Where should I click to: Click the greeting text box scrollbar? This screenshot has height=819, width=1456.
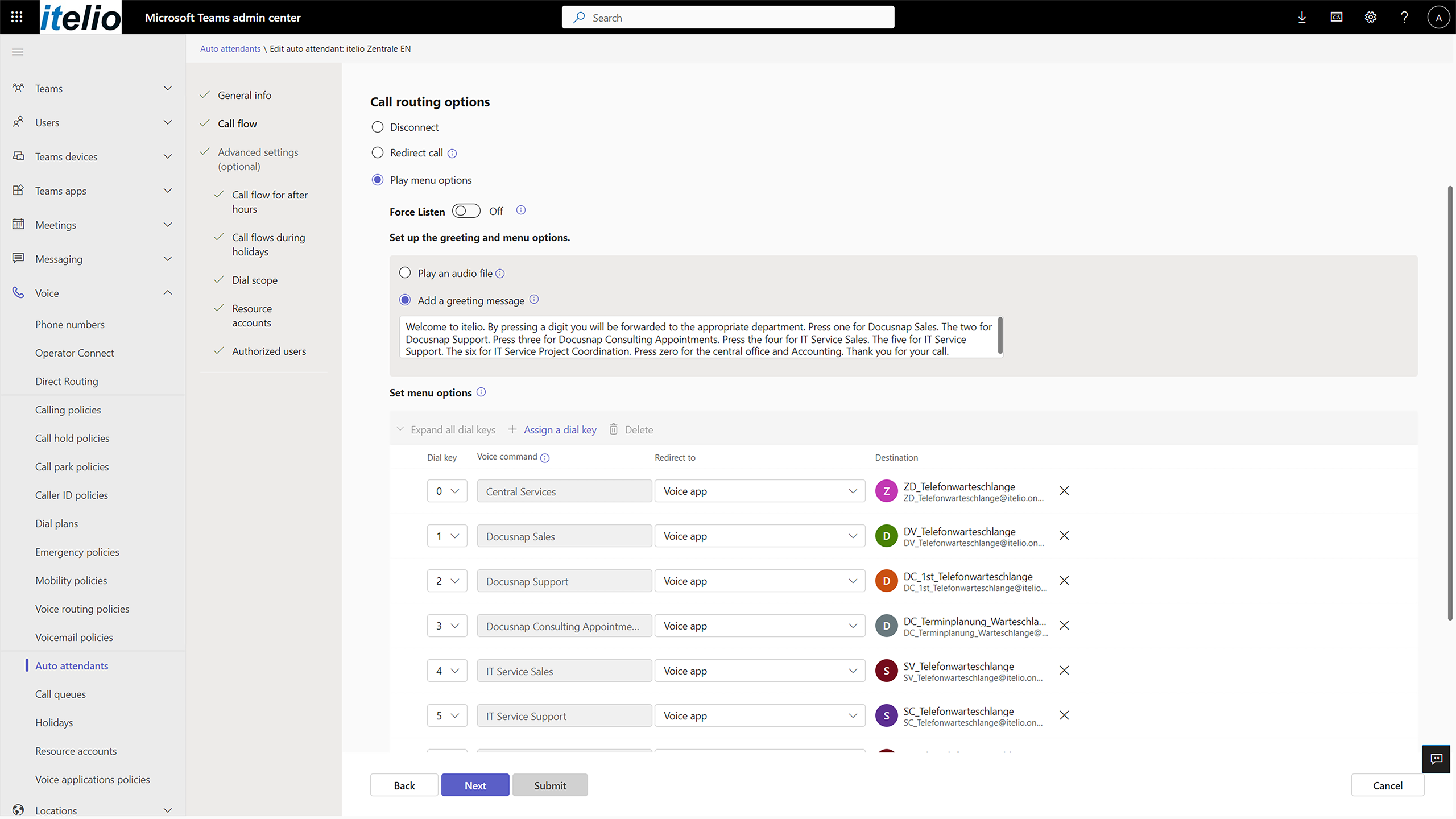pyautogui.click(x=1000, y=336)
